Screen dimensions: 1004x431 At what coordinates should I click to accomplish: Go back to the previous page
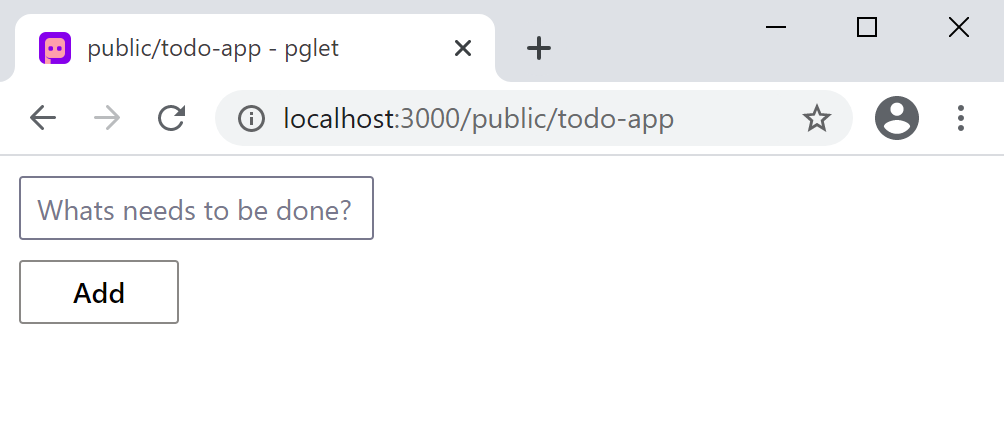pyautogui.click(x=43, y=119)
